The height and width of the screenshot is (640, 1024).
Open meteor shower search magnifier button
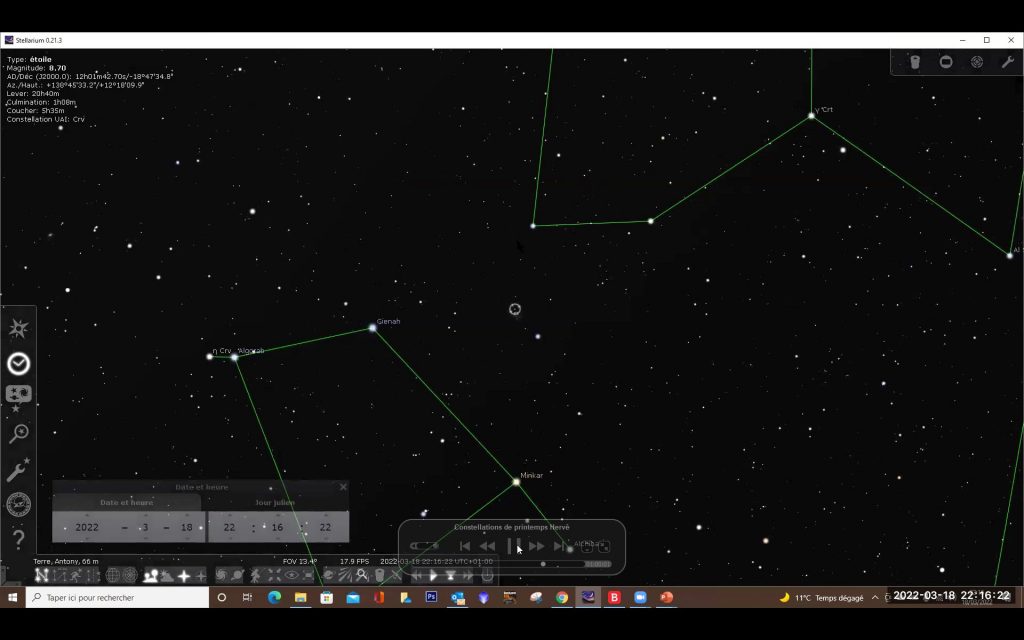pyautogui.click(x=361, y=575)
